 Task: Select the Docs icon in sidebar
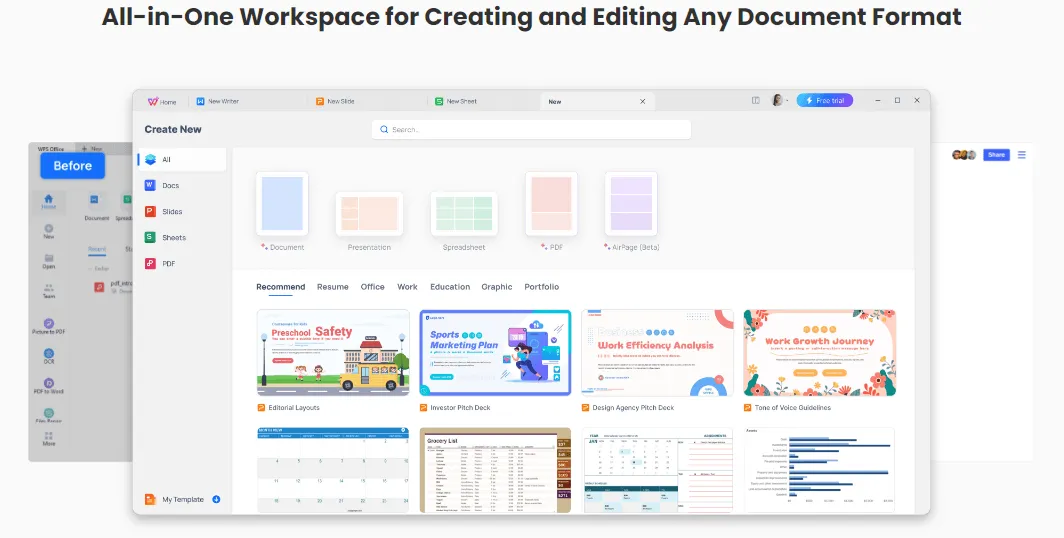[x=150, y=185]
